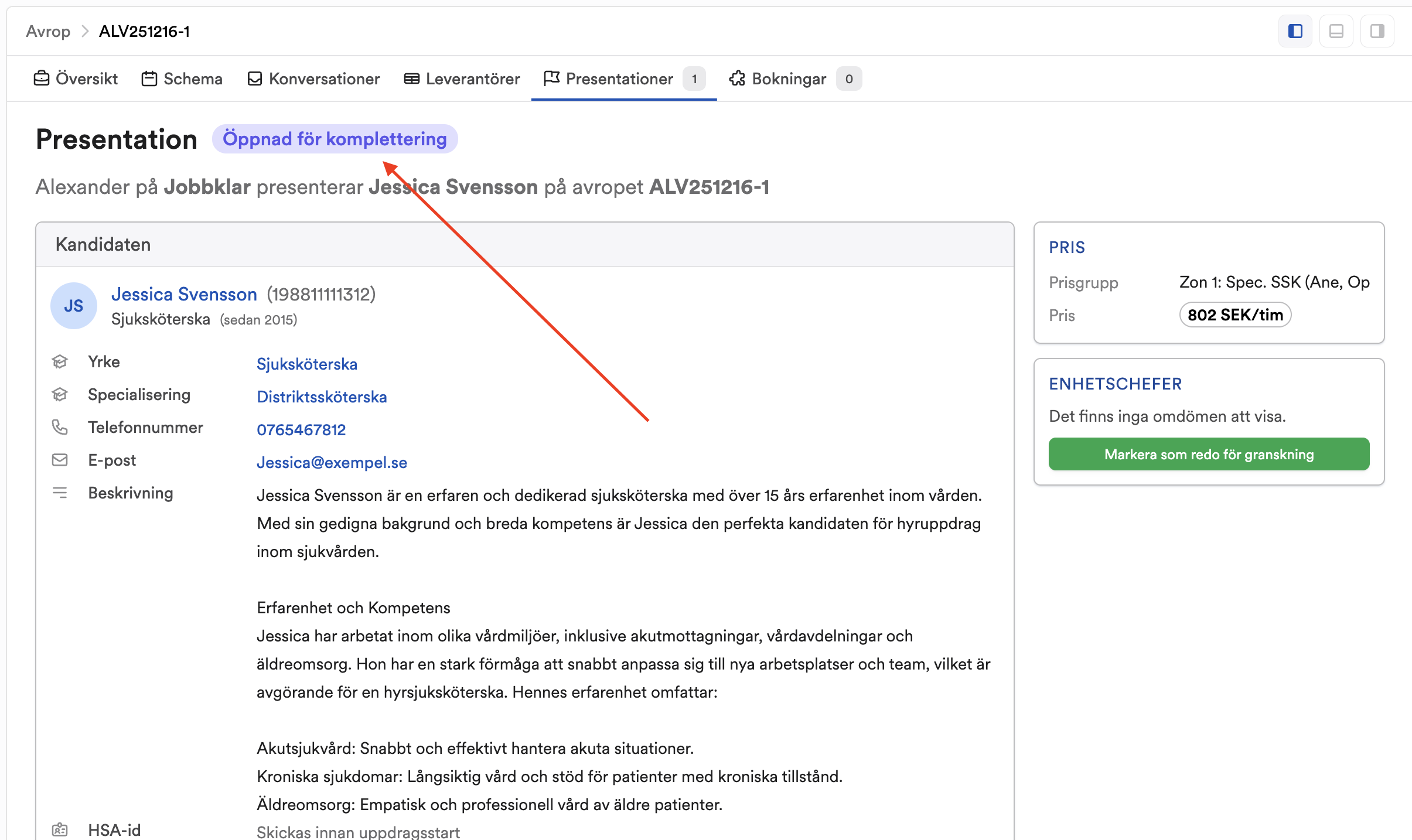
Task: Click the personal number (198811111312)
Action: click(x=321, y=294)
